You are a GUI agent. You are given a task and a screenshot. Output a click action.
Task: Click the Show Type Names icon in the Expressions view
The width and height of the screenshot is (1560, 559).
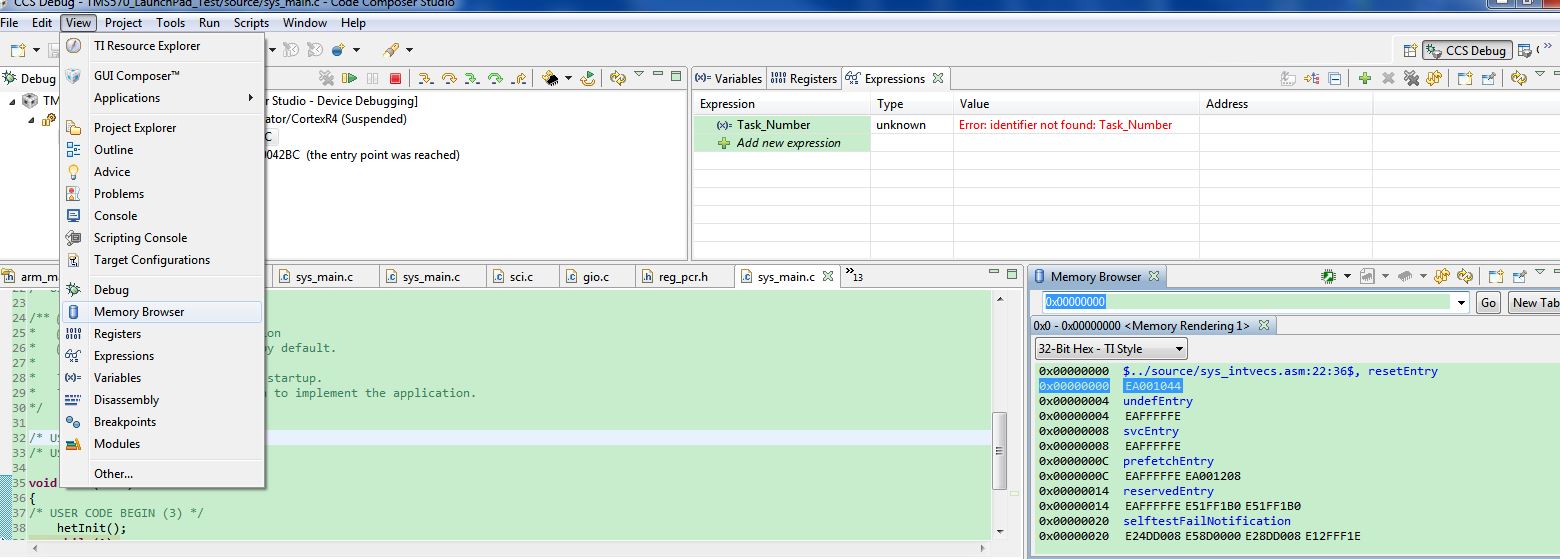(1290, 78)
